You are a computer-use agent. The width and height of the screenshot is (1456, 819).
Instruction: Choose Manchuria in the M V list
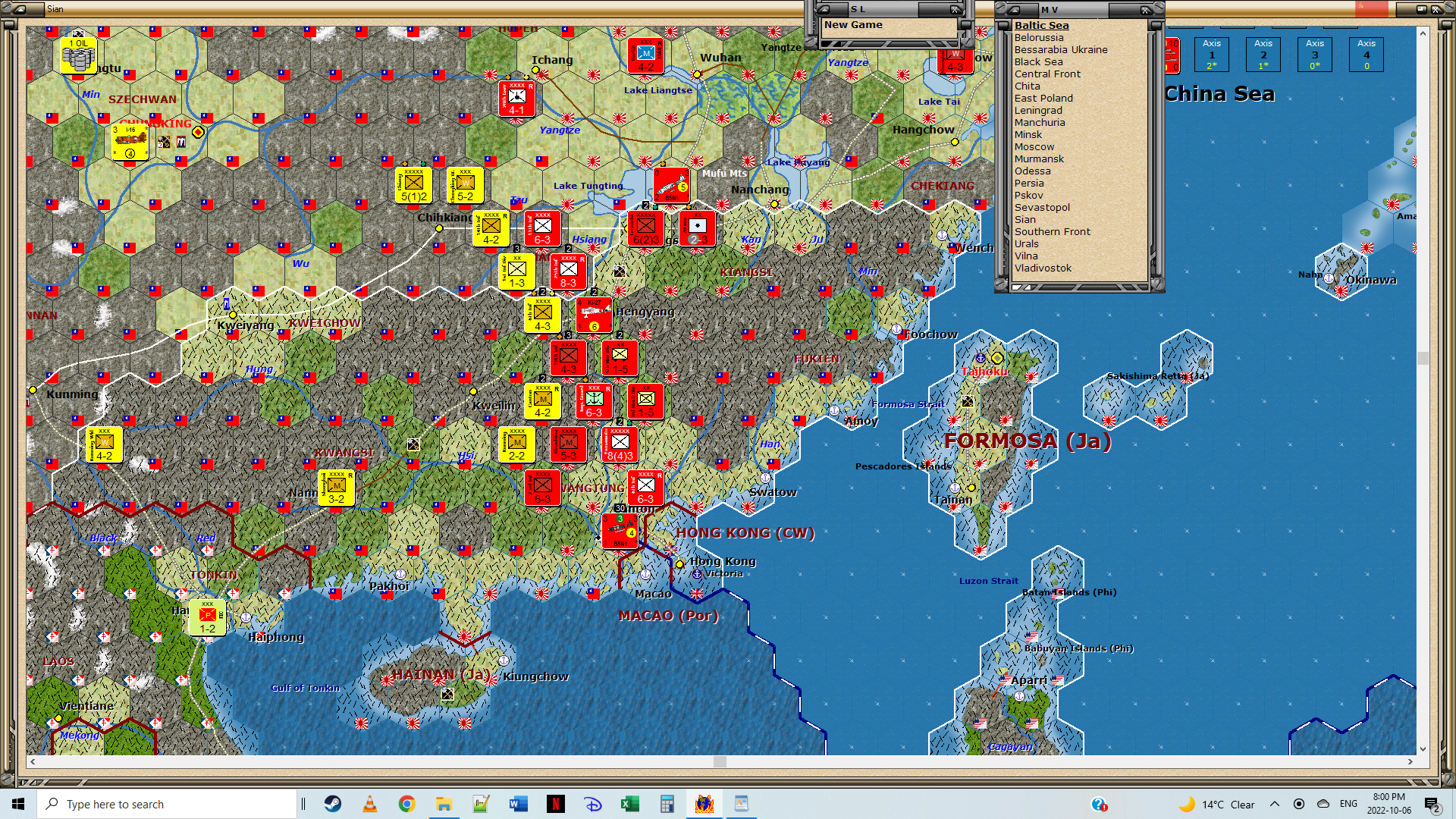click(x=1040, y=122)
